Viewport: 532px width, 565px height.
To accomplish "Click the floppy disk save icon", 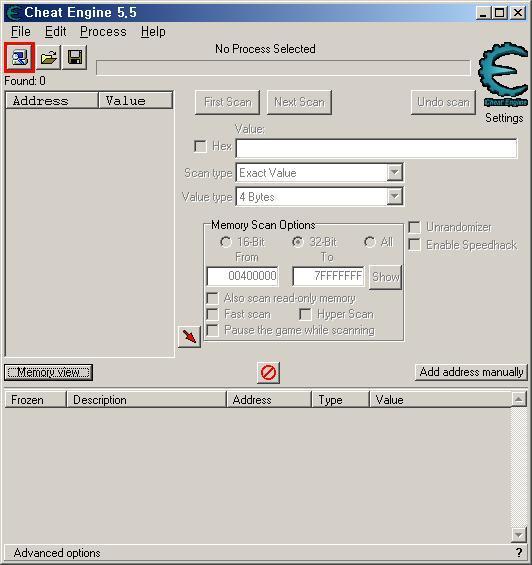I will click(75, 57).
